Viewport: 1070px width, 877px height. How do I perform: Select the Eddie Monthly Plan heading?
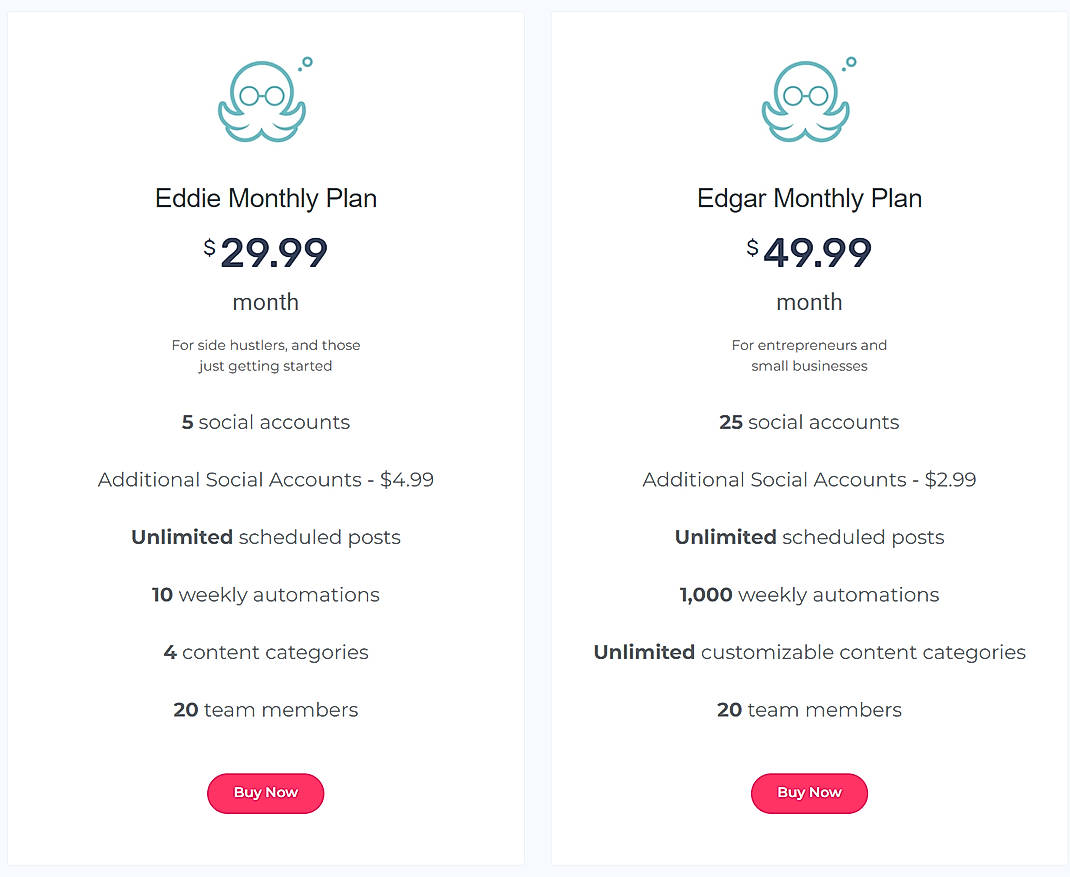[x=265, y=198]
